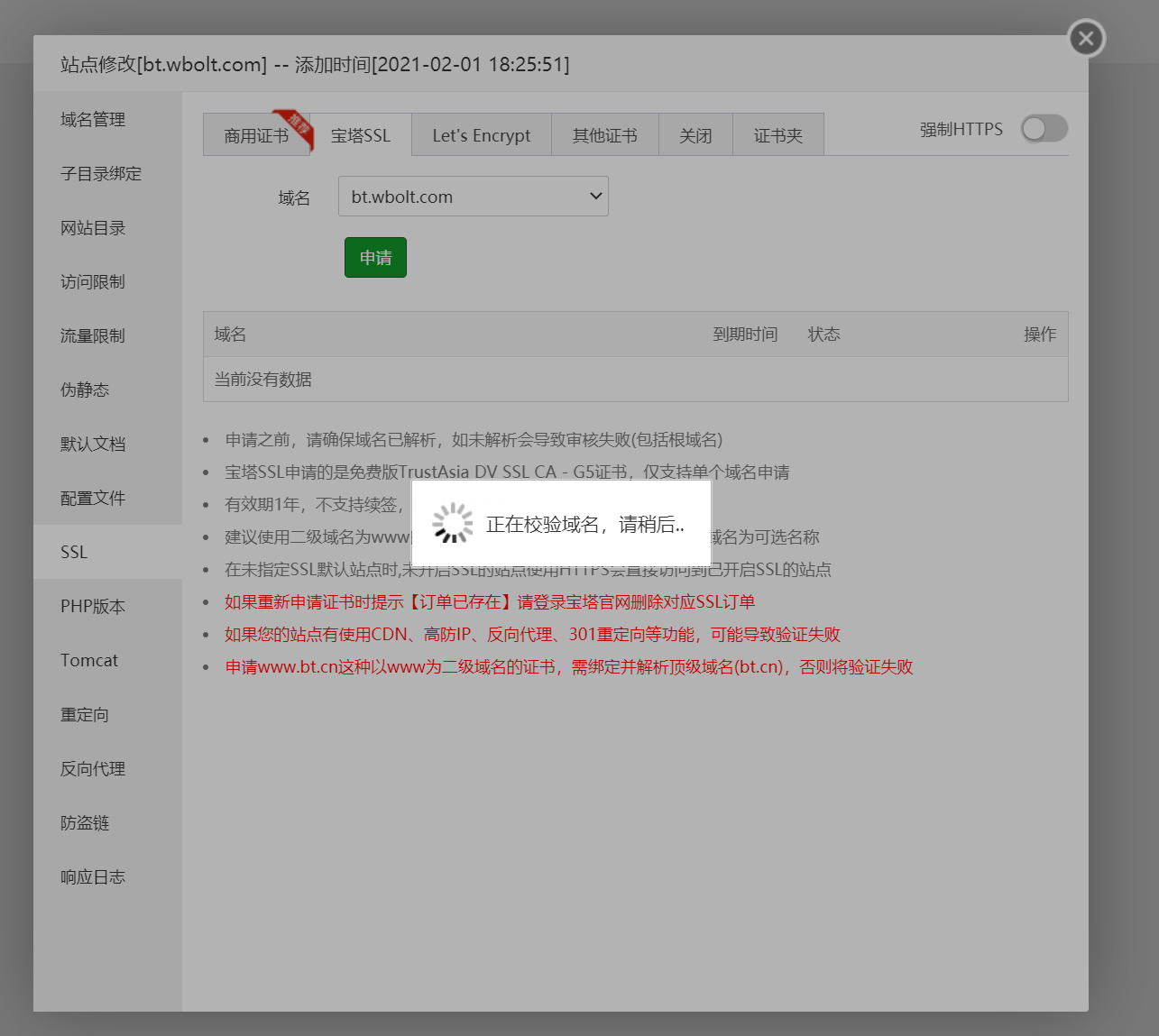Click the green 申请 button
The width and height of the screenshot is (1159, 1036).
coord(375,257)
